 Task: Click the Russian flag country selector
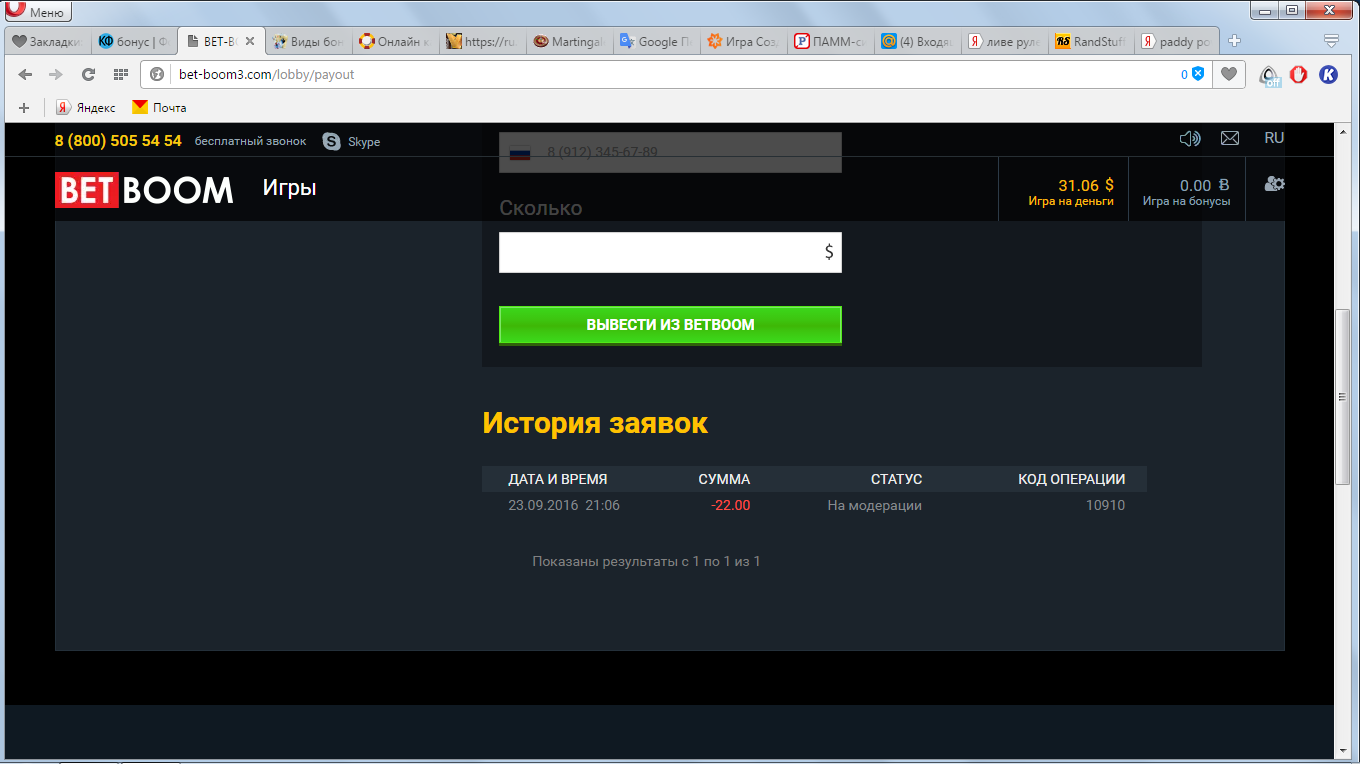(x=520, y=153)
